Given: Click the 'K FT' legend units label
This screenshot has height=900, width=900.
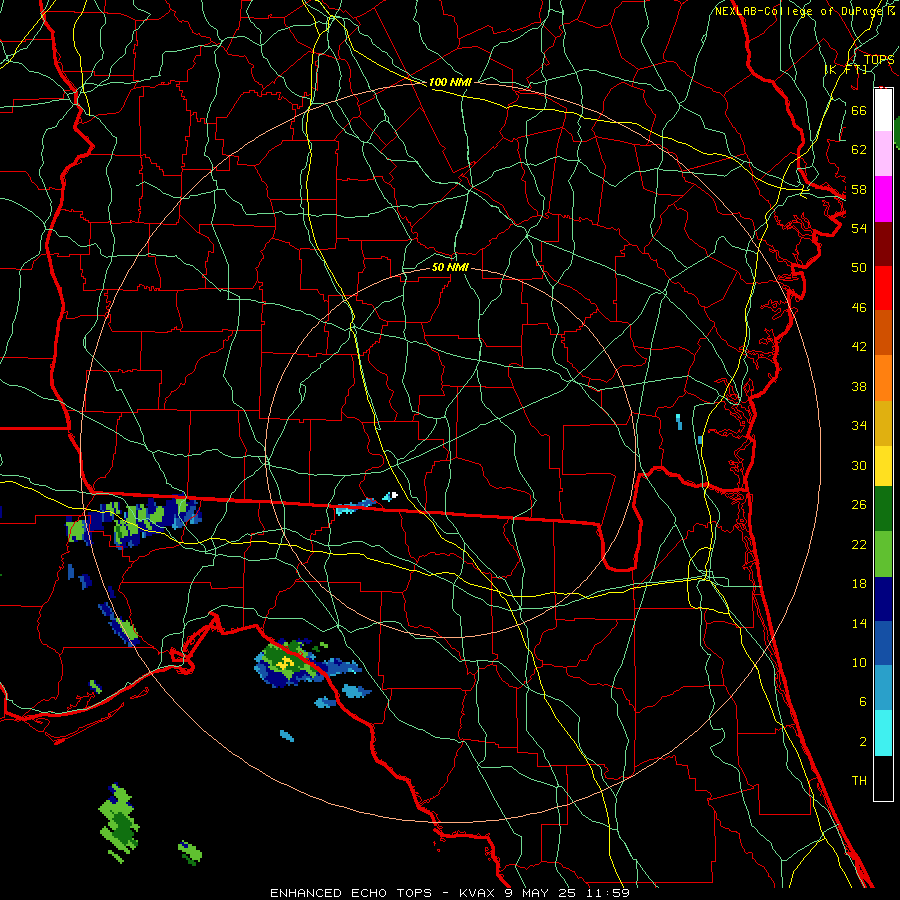Looking at the screenshot, I should coord(845,69).
